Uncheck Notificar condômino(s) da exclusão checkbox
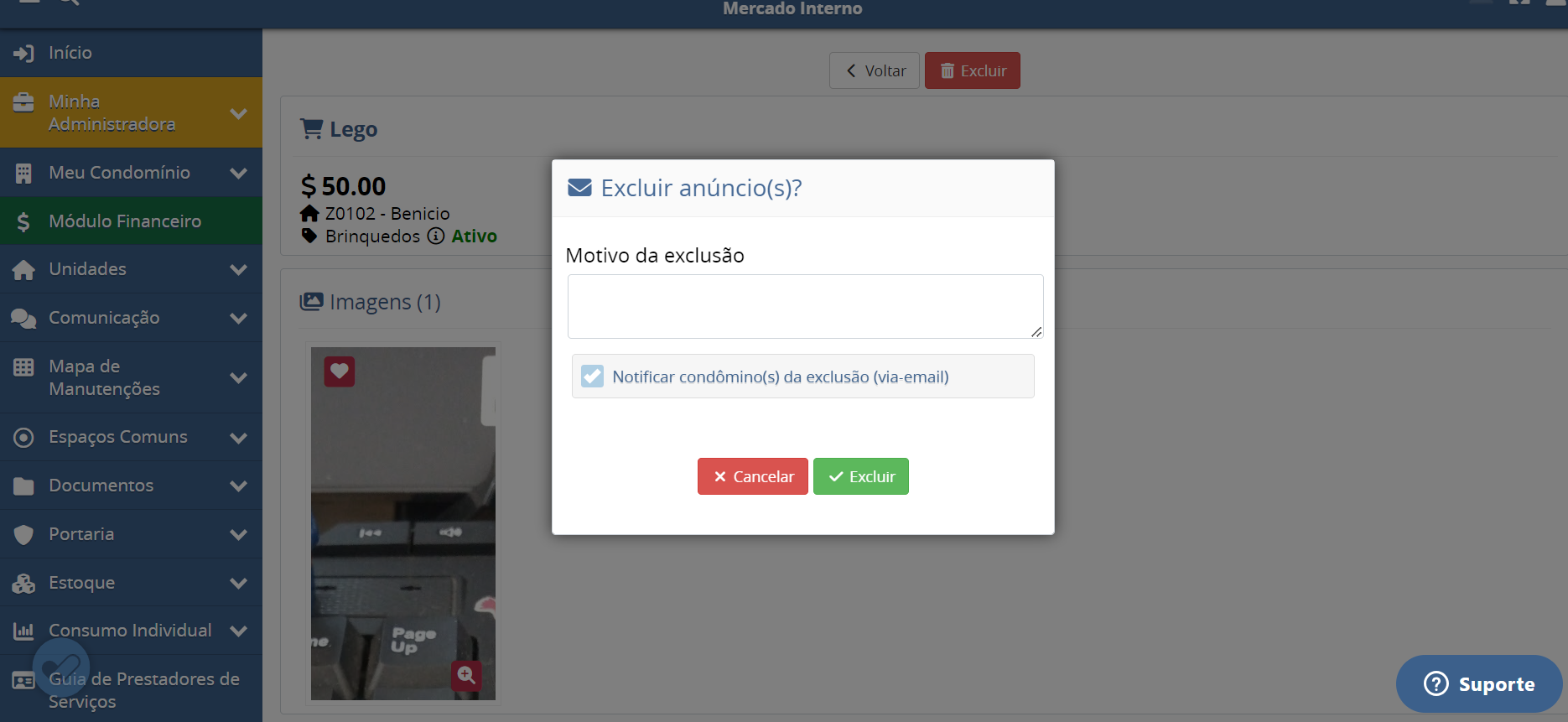The height and width of the screenshot is (722, 1568). coord(593,377)
